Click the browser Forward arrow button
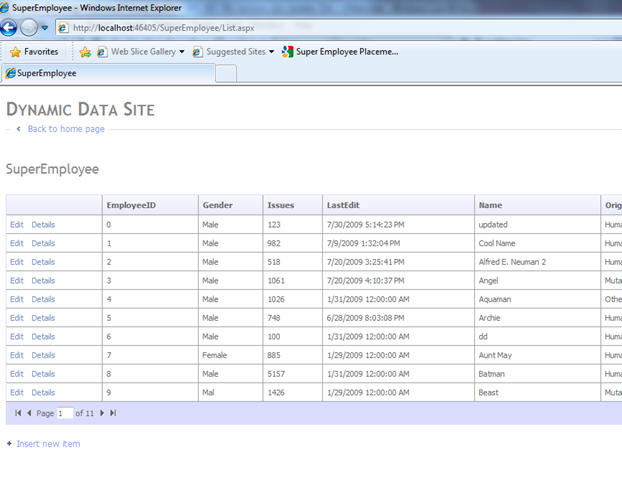 click(30, 28)
